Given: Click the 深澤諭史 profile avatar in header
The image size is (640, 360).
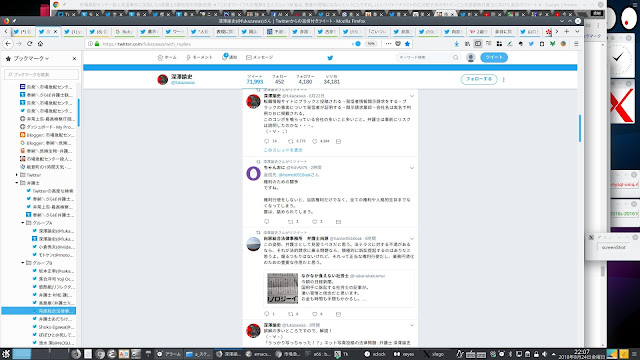Looking at the screenshot, I should (163, 79).
